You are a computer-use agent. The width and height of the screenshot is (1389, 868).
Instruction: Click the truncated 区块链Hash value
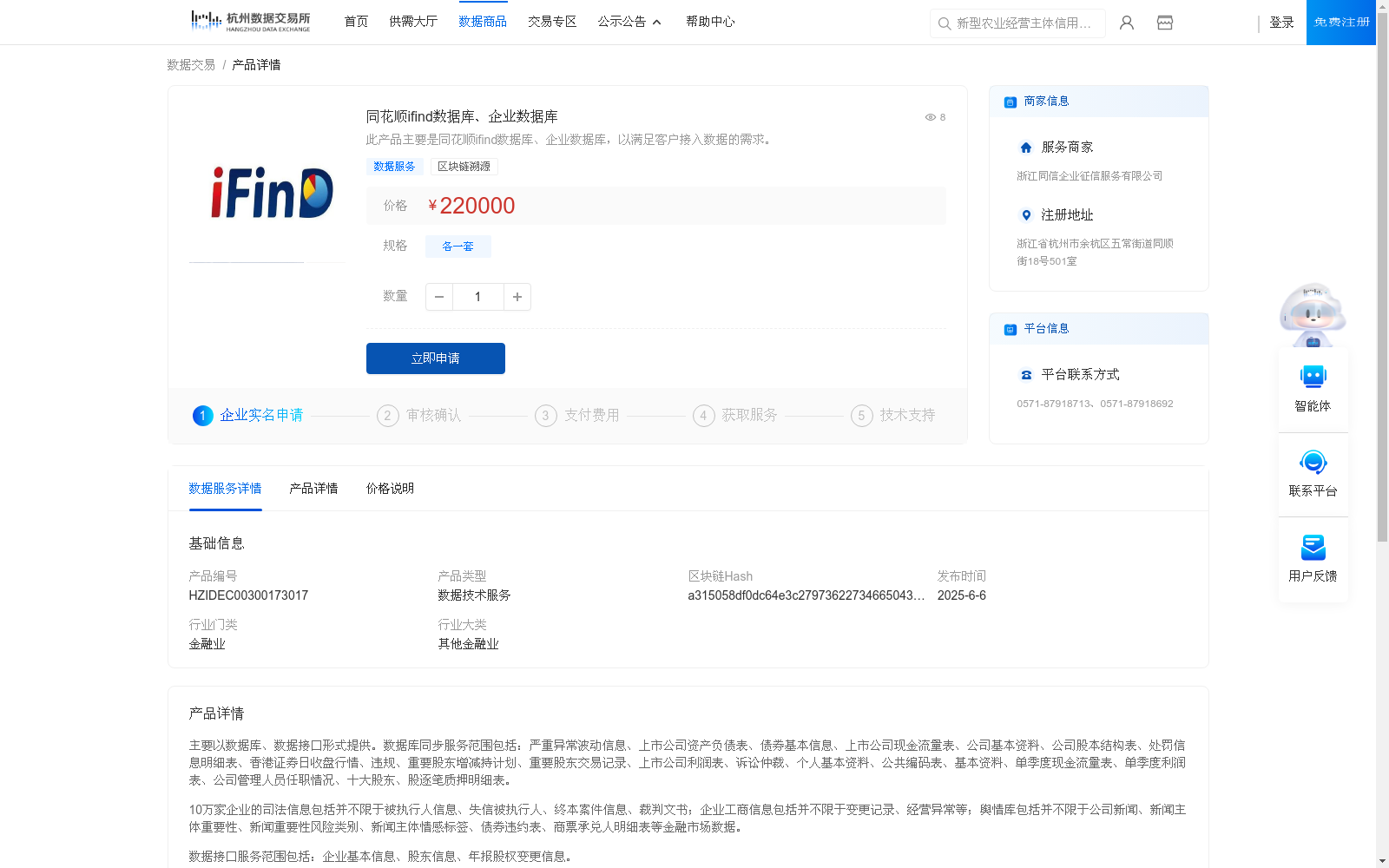click(x=806, y=595)
